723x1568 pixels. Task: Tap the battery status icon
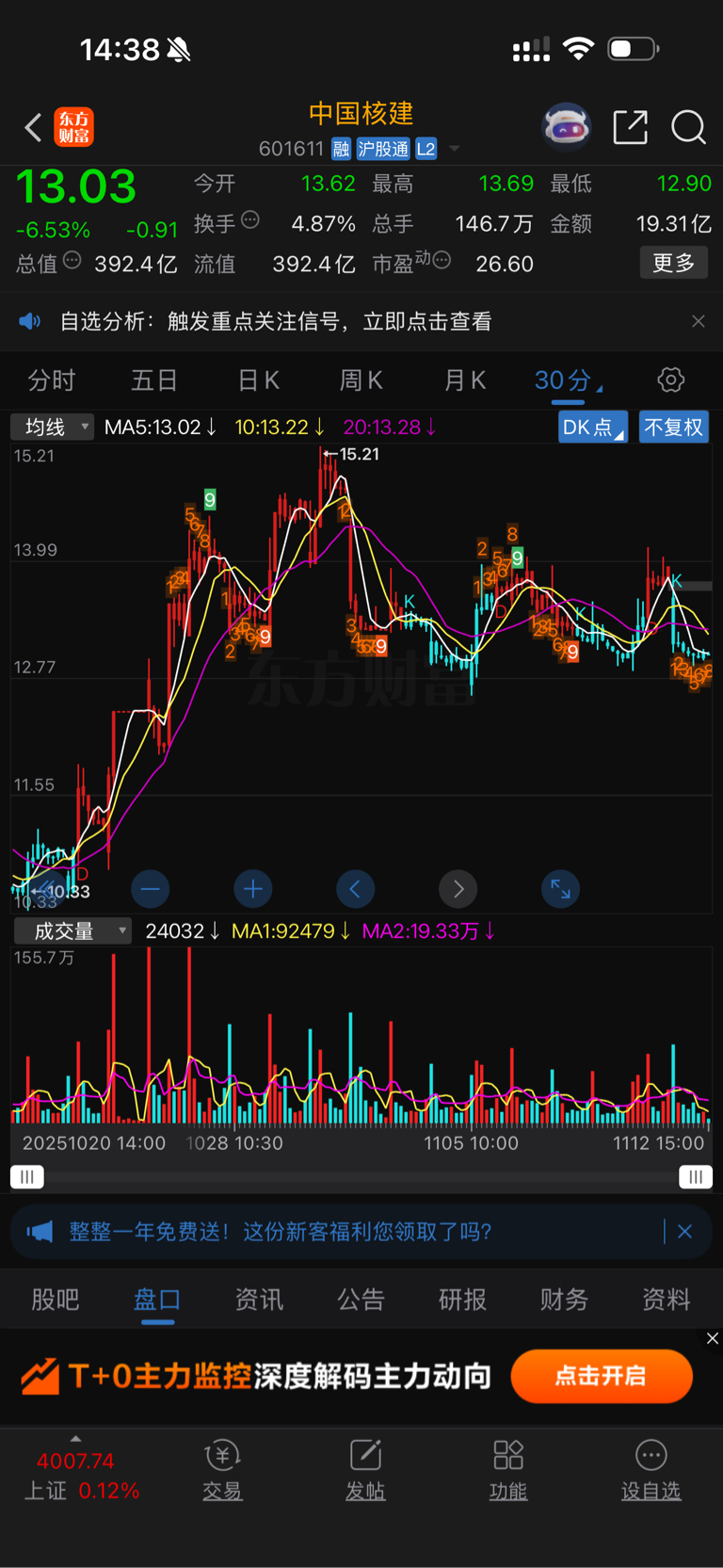(634, 48)
